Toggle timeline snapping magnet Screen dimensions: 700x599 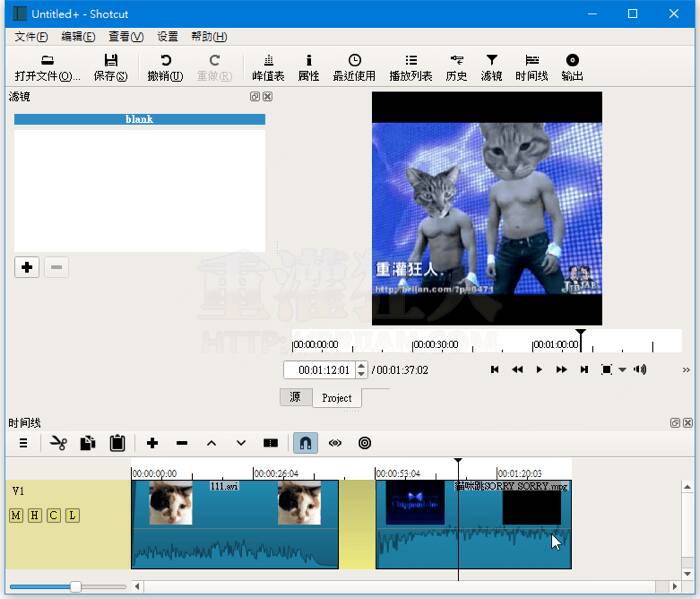coord(305,443)
